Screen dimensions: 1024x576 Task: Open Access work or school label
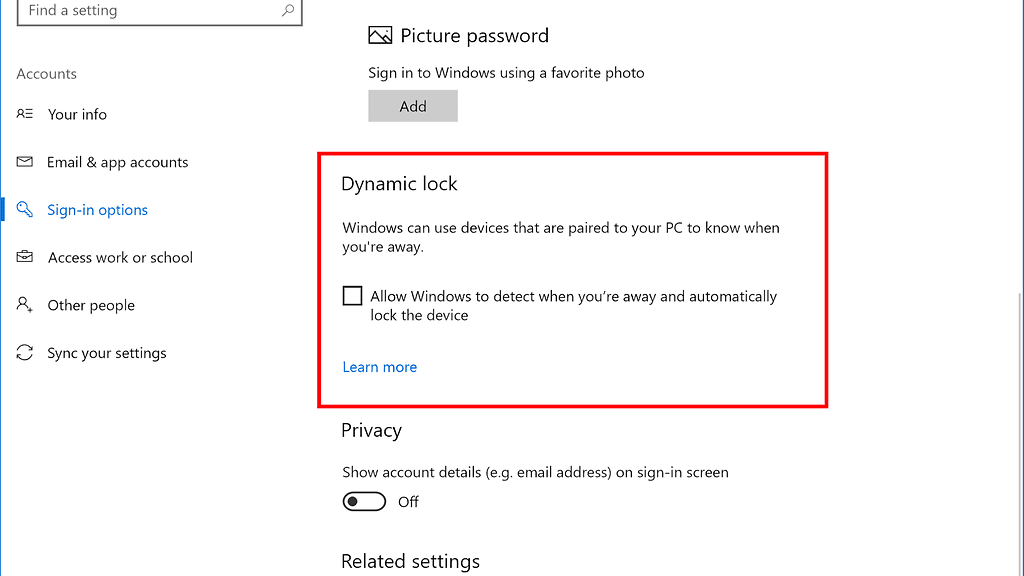click(120, 257)
